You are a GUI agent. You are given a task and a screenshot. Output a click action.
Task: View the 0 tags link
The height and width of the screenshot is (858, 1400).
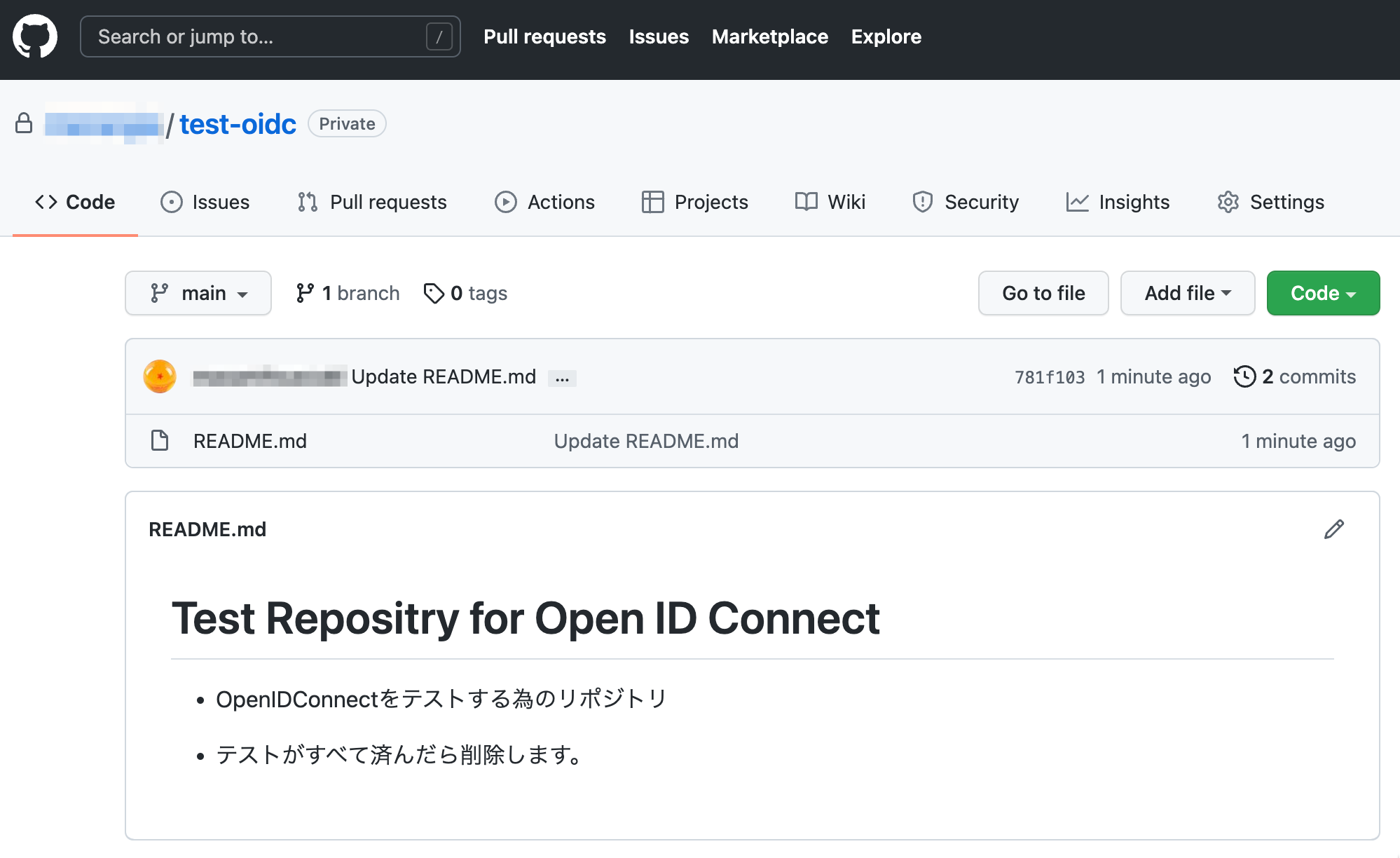(465, 293)
